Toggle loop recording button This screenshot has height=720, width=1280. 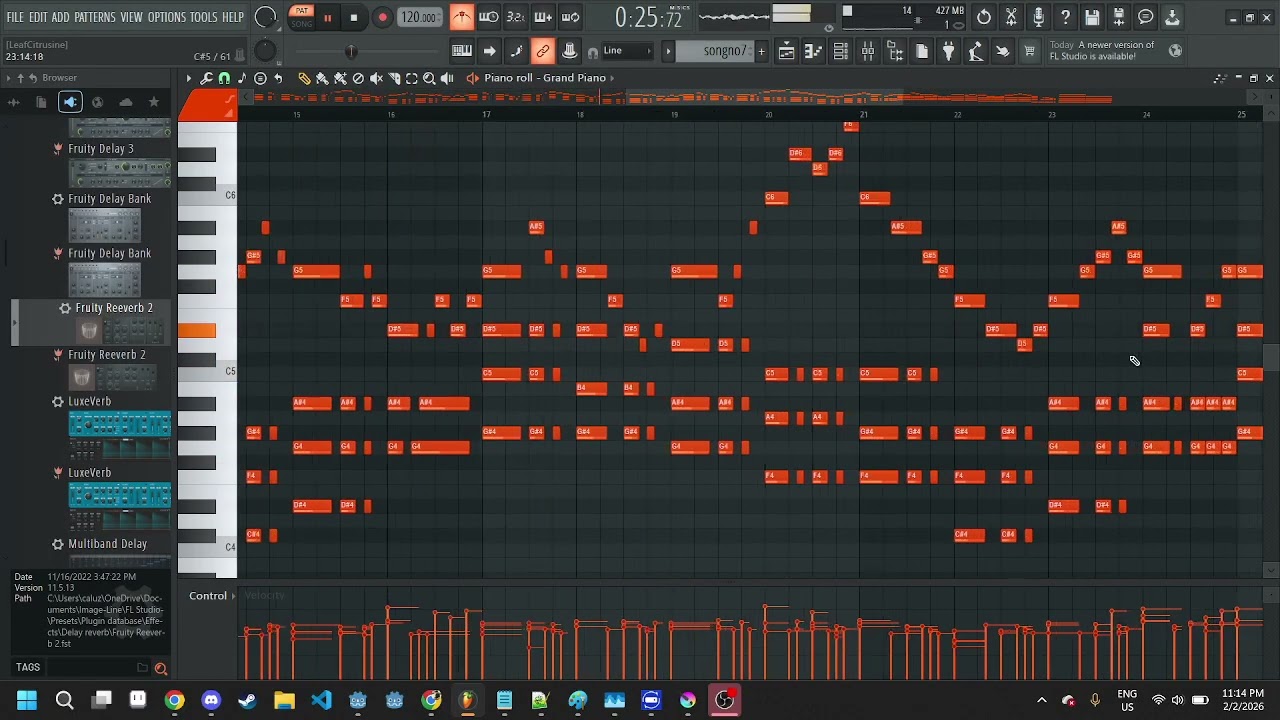pos(570,17)
